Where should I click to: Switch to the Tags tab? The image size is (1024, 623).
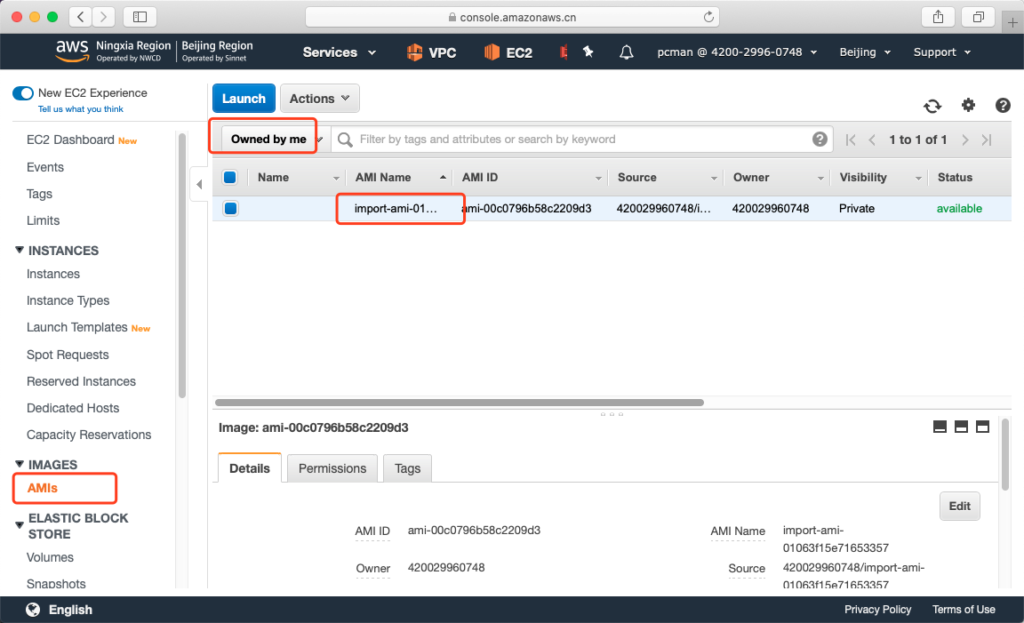point(407,468)
